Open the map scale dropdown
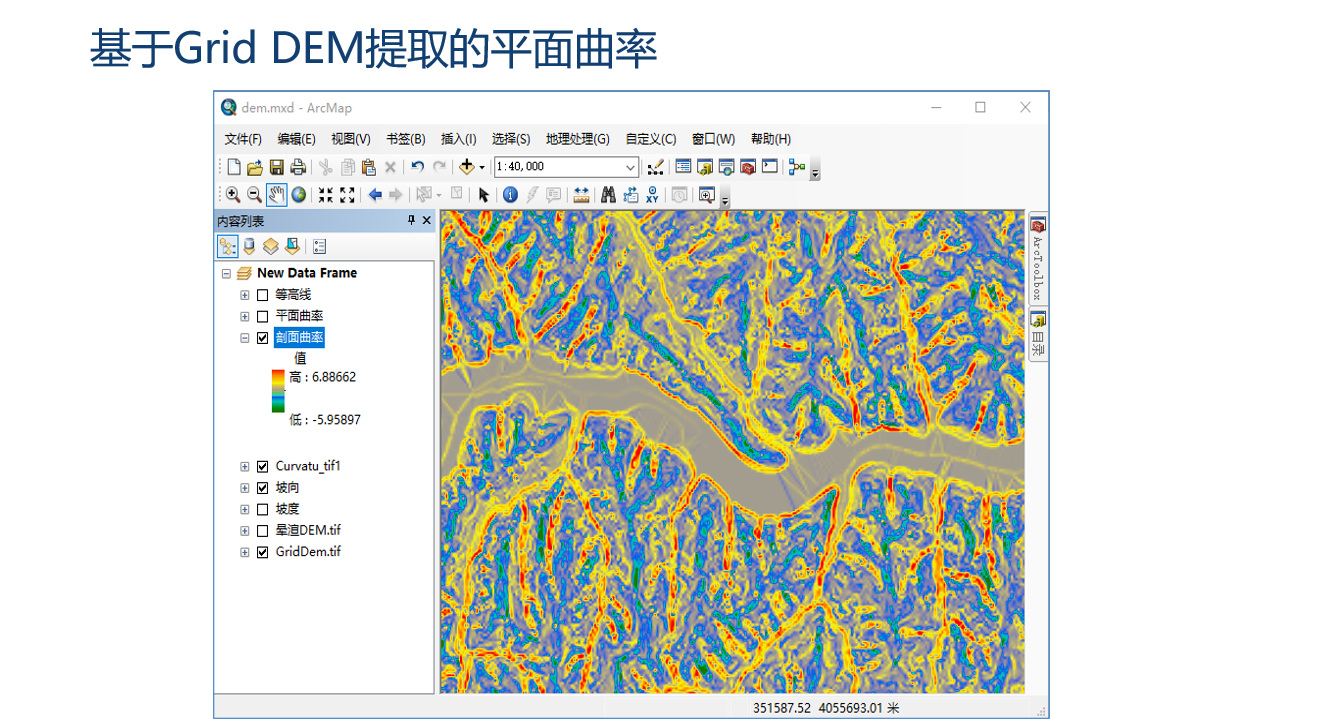This screenshot has height=719, width=1317. click(630, 168)
